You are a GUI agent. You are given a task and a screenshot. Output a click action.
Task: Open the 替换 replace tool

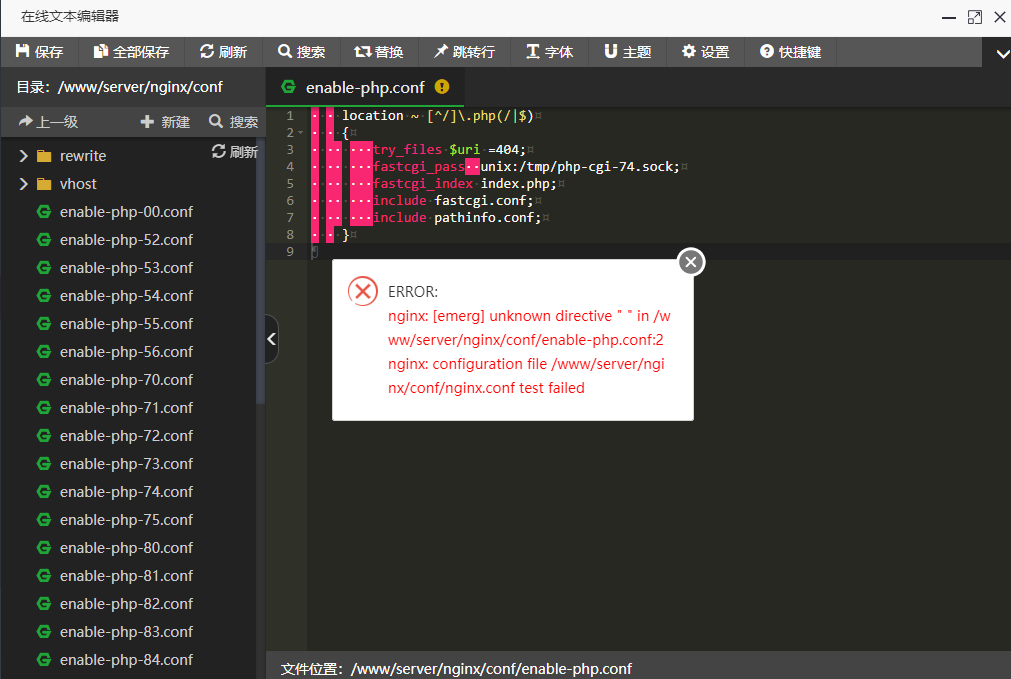pyautogui.click(x=378, y=52)
